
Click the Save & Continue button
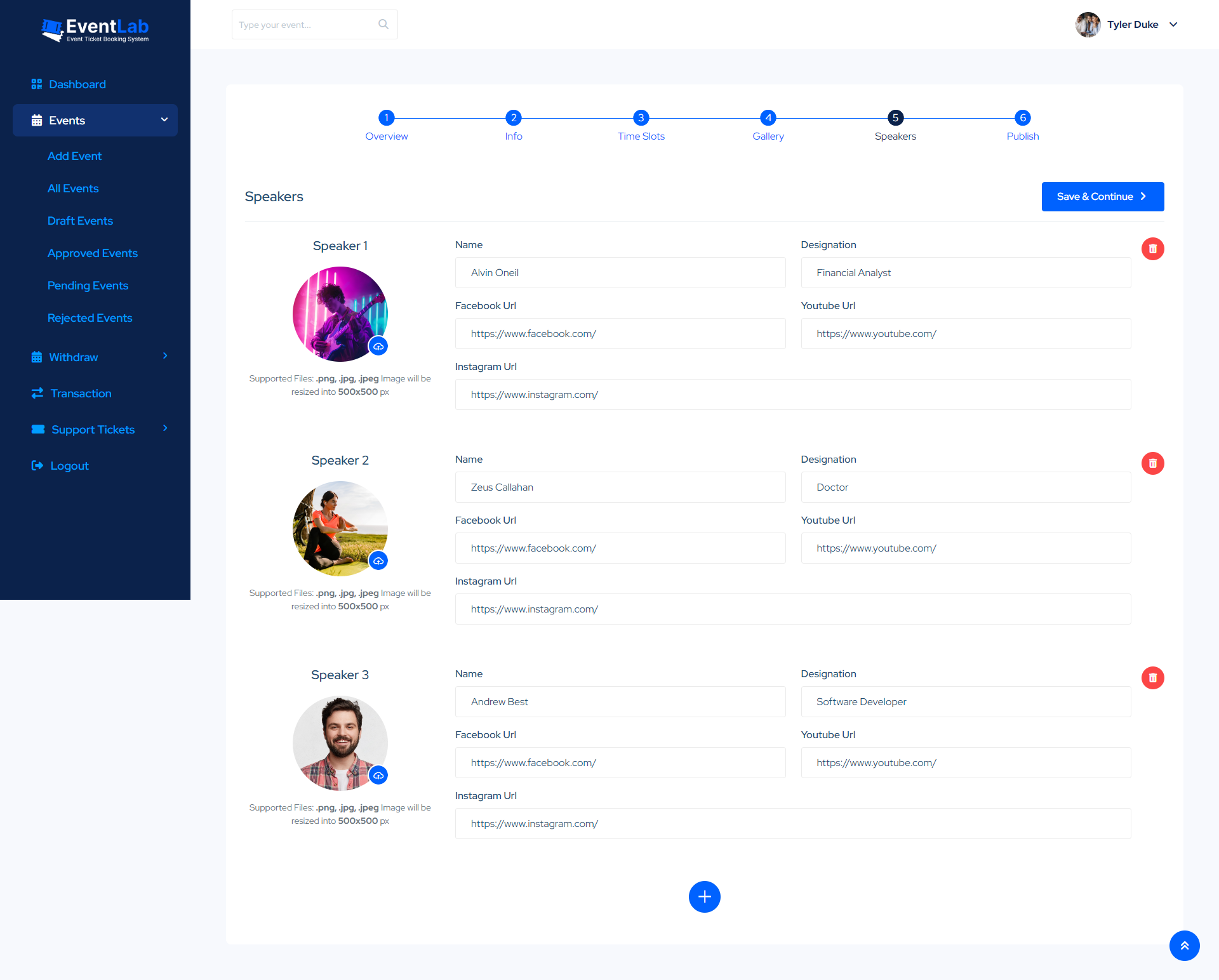click(x=1102, y=196)
